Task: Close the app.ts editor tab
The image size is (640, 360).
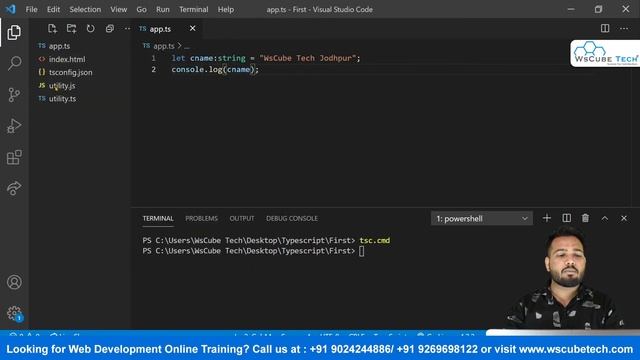Action: coord(193,28)
